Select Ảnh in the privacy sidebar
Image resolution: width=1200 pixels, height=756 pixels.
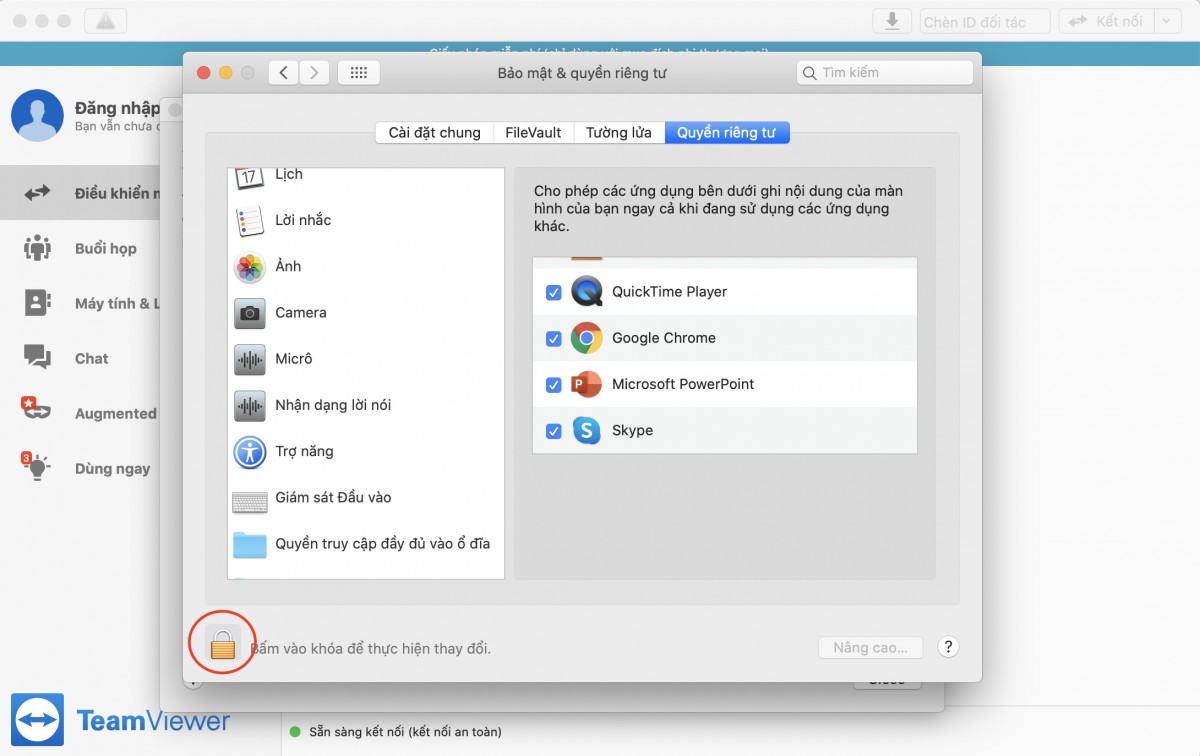287,266
